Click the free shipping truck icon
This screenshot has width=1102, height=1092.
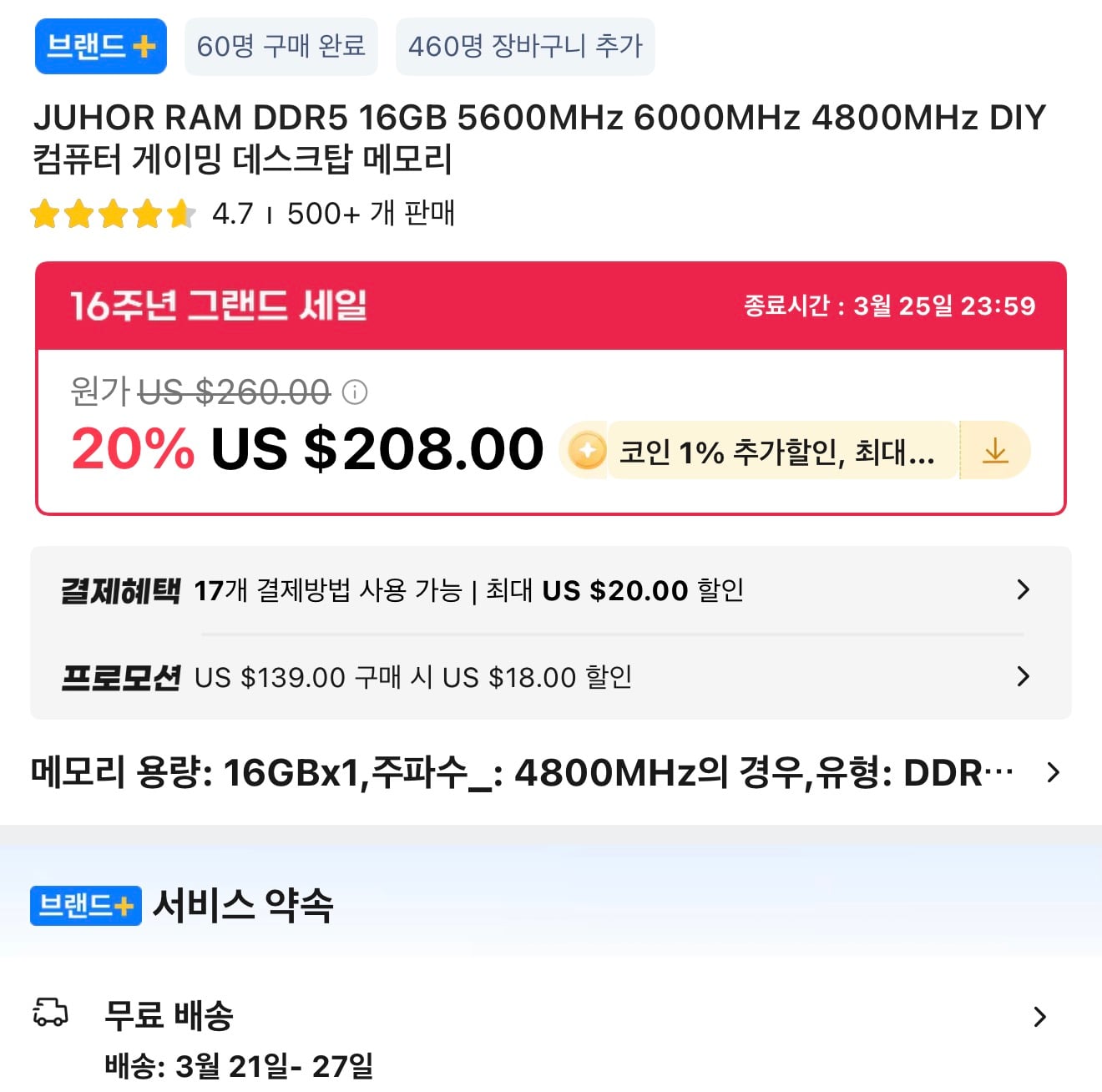(x=50, y=1013)
